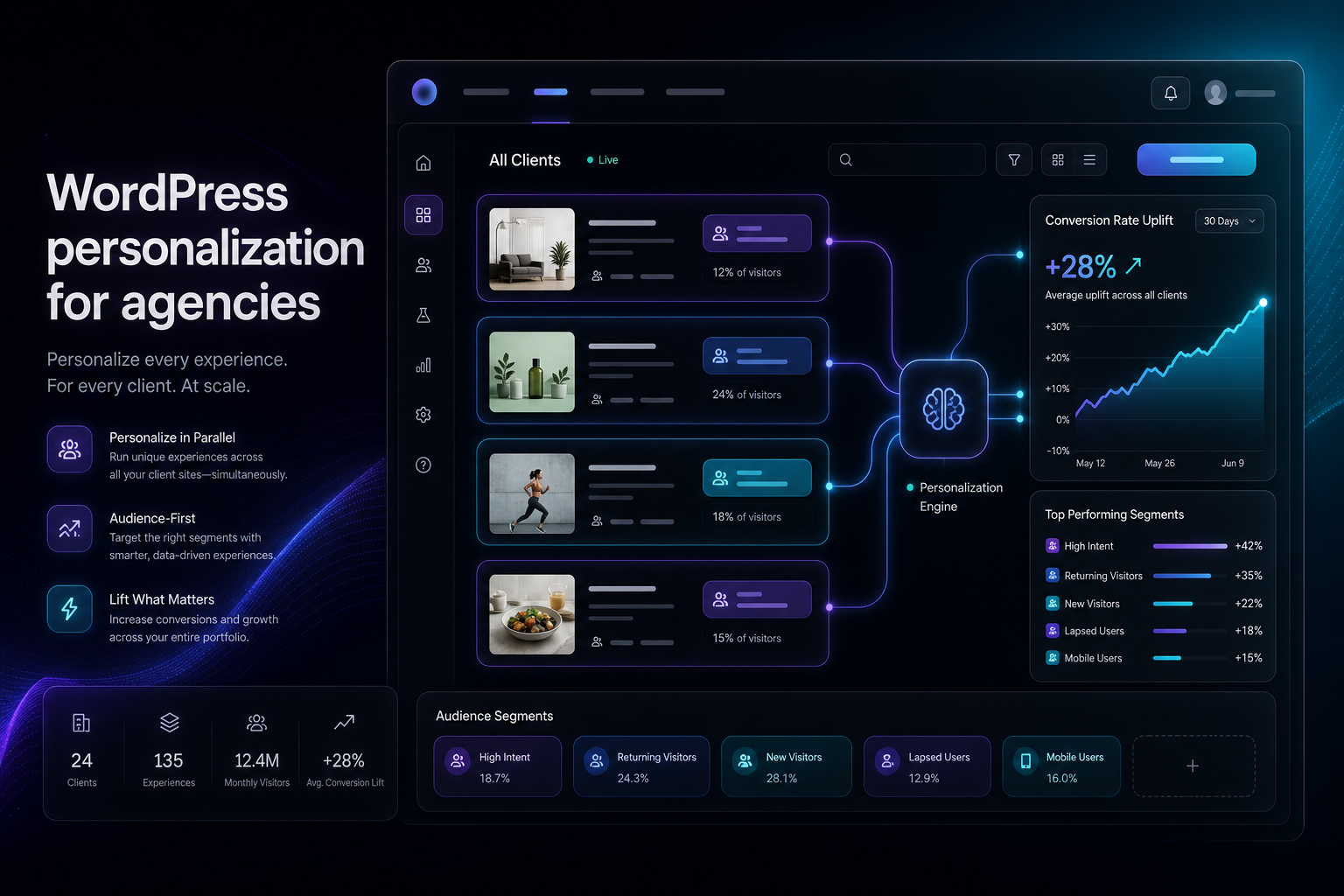Click segment badge above 18% of visitors

[x=757, y=478]
